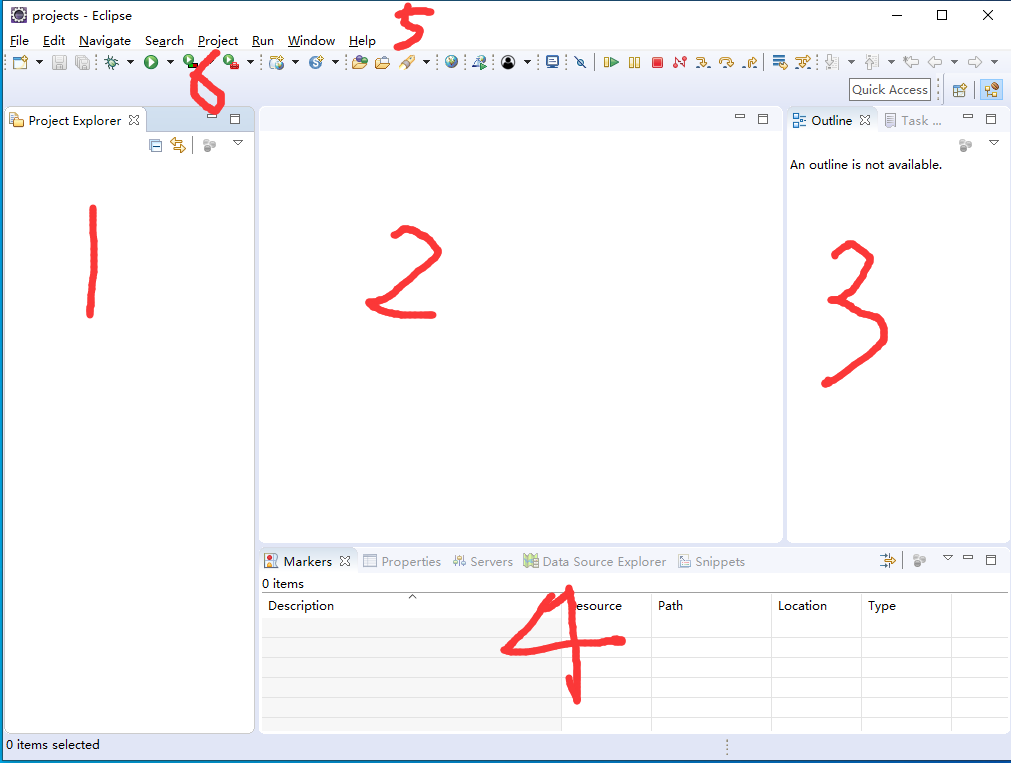Open the Edit menu
The image size is (1011, 763).
54,41
